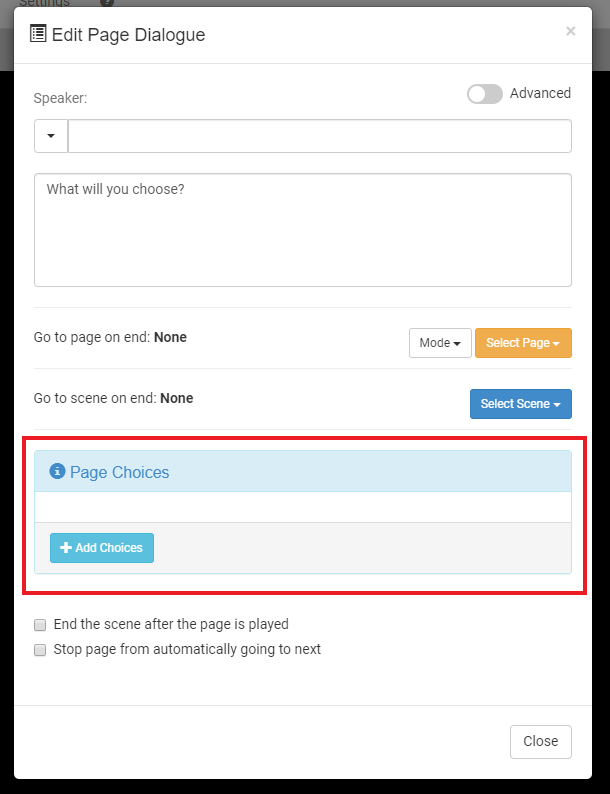Click the Close button at the bottom

pos(540,742)
